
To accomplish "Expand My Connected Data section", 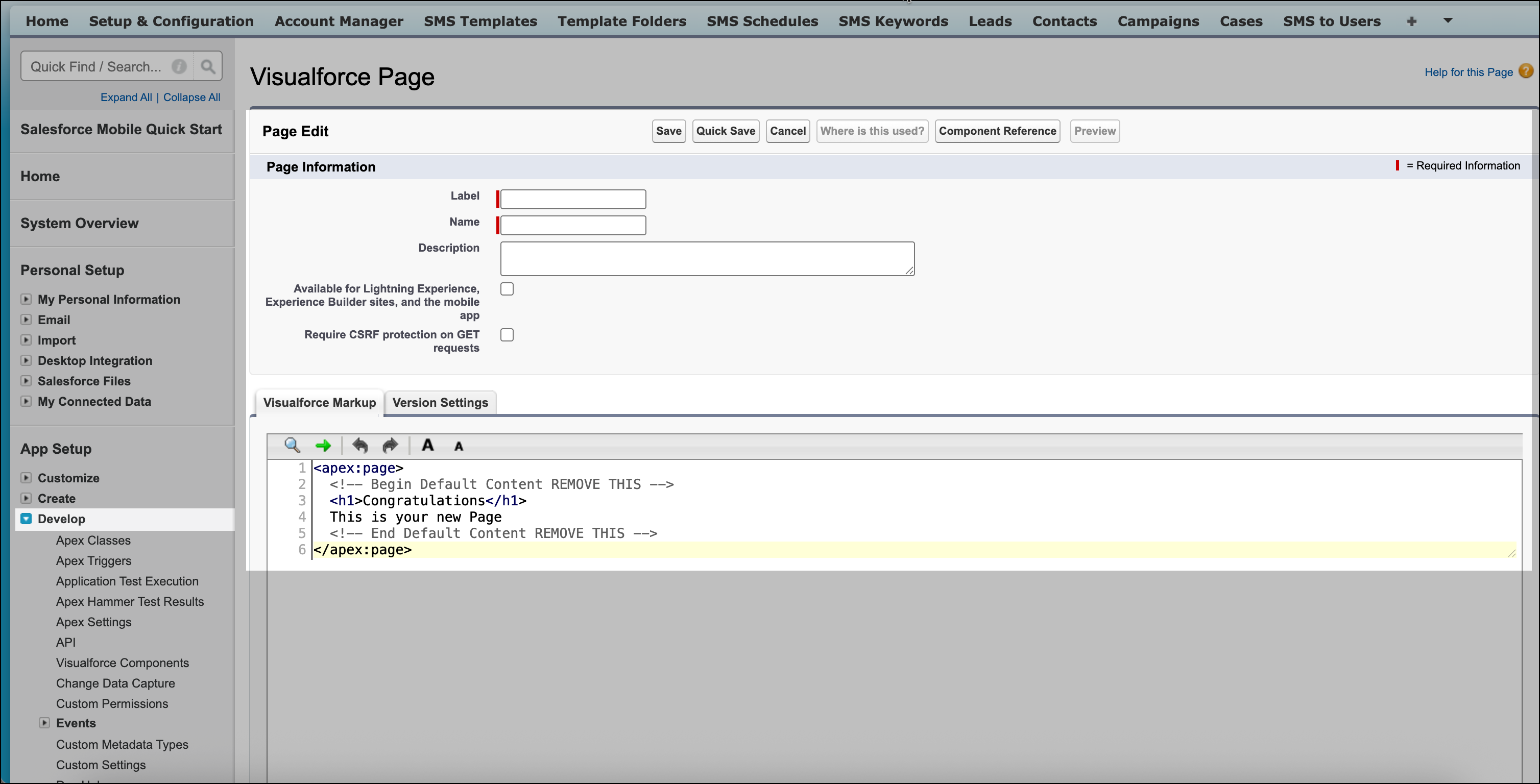I will (x=26, y=401).
